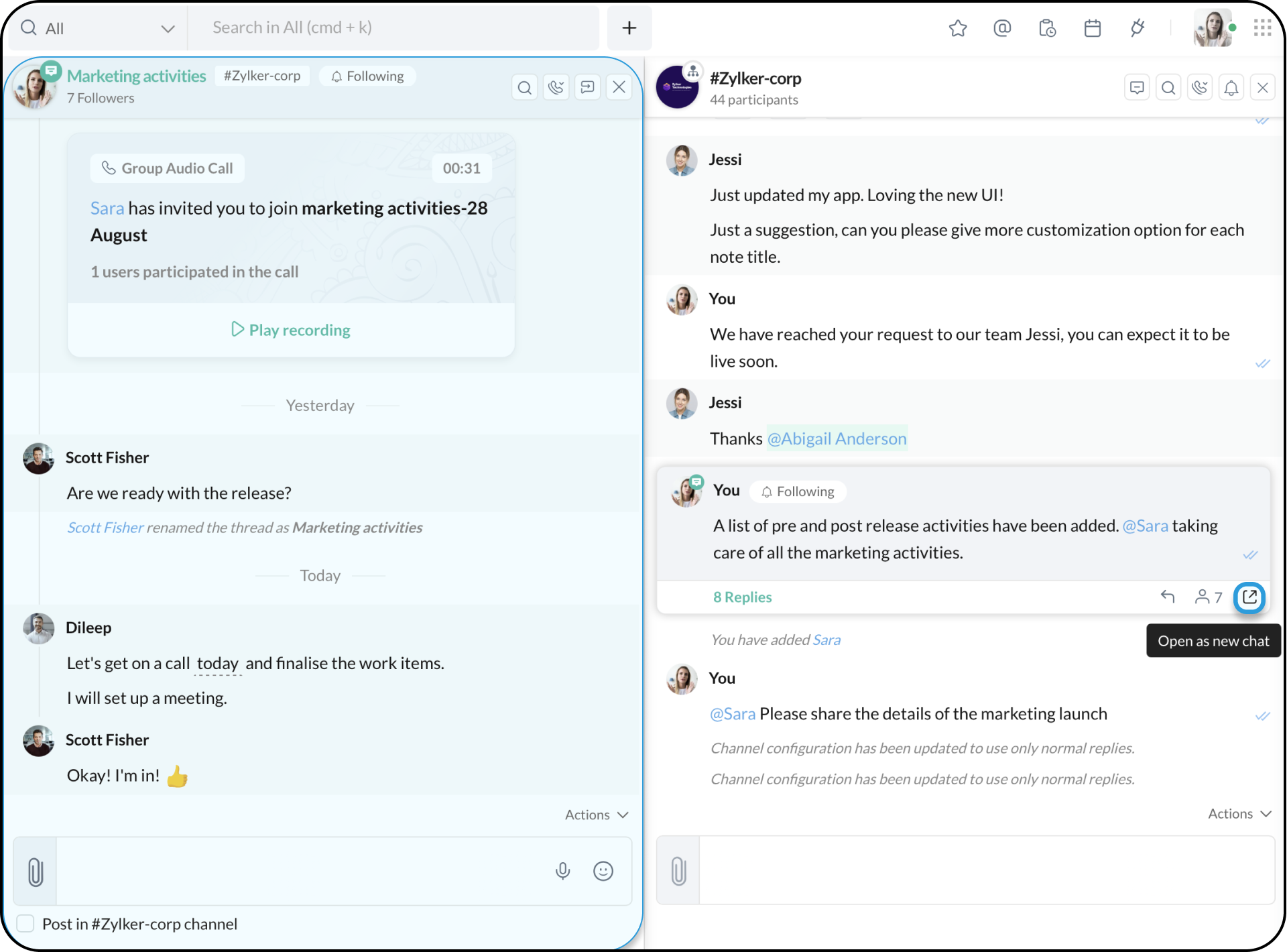The height and width of the screenshot is (952, 1287).
Task: Start call in Marketing activities thread
Action: click(x=556, y=87)
